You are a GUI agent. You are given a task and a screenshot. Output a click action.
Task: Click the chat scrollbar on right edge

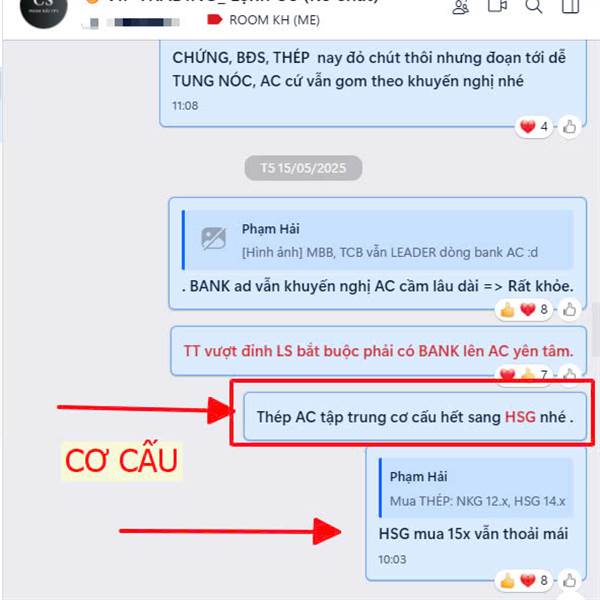[596, 329]
